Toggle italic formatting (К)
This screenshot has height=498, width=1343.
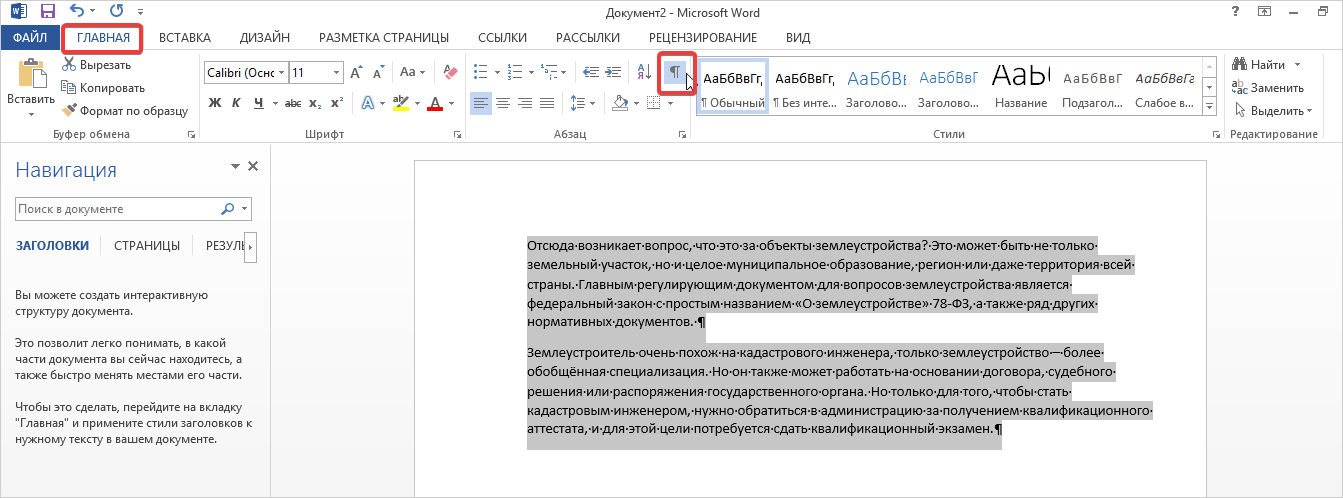[x=237, y=103]
